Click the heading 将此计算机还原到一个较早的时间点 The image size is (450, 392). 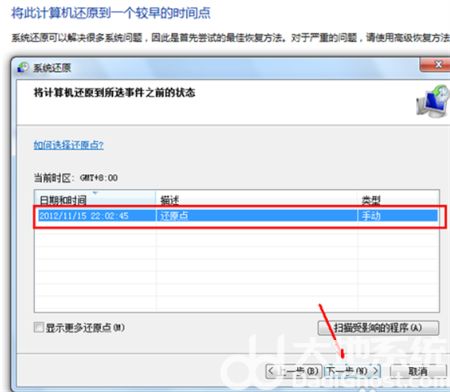point(111,13)
